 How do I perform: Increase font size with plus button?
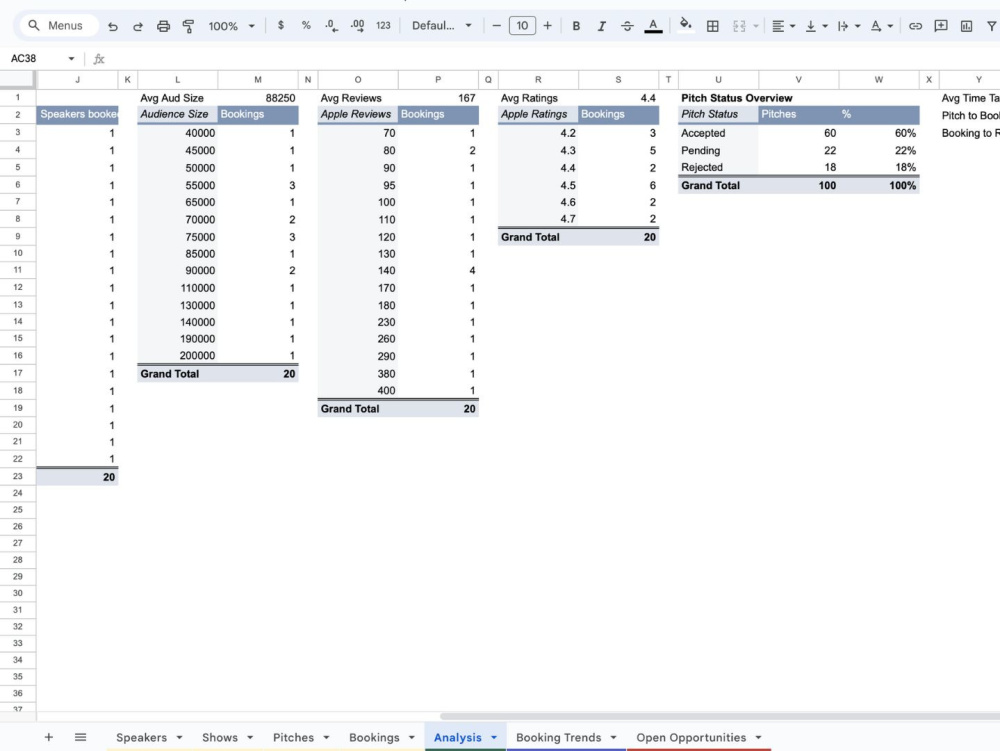547,26
